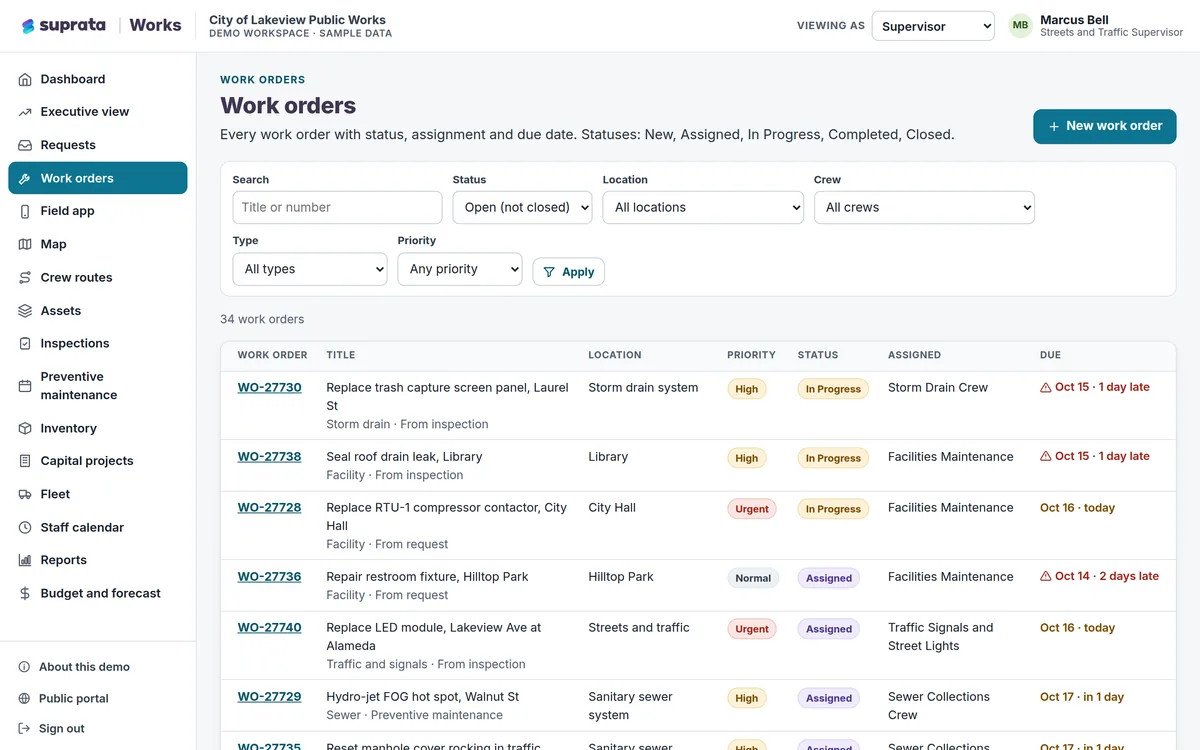Open work order WO-27728 link

(x=269, y=508)
